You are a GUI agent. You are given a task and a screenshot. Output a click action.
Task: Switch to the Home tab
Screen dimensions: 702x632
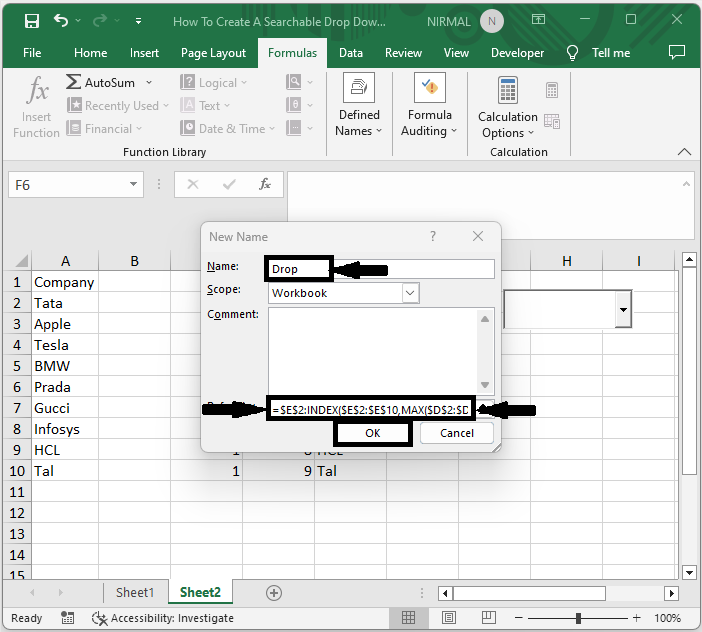(x=90, y=53)
